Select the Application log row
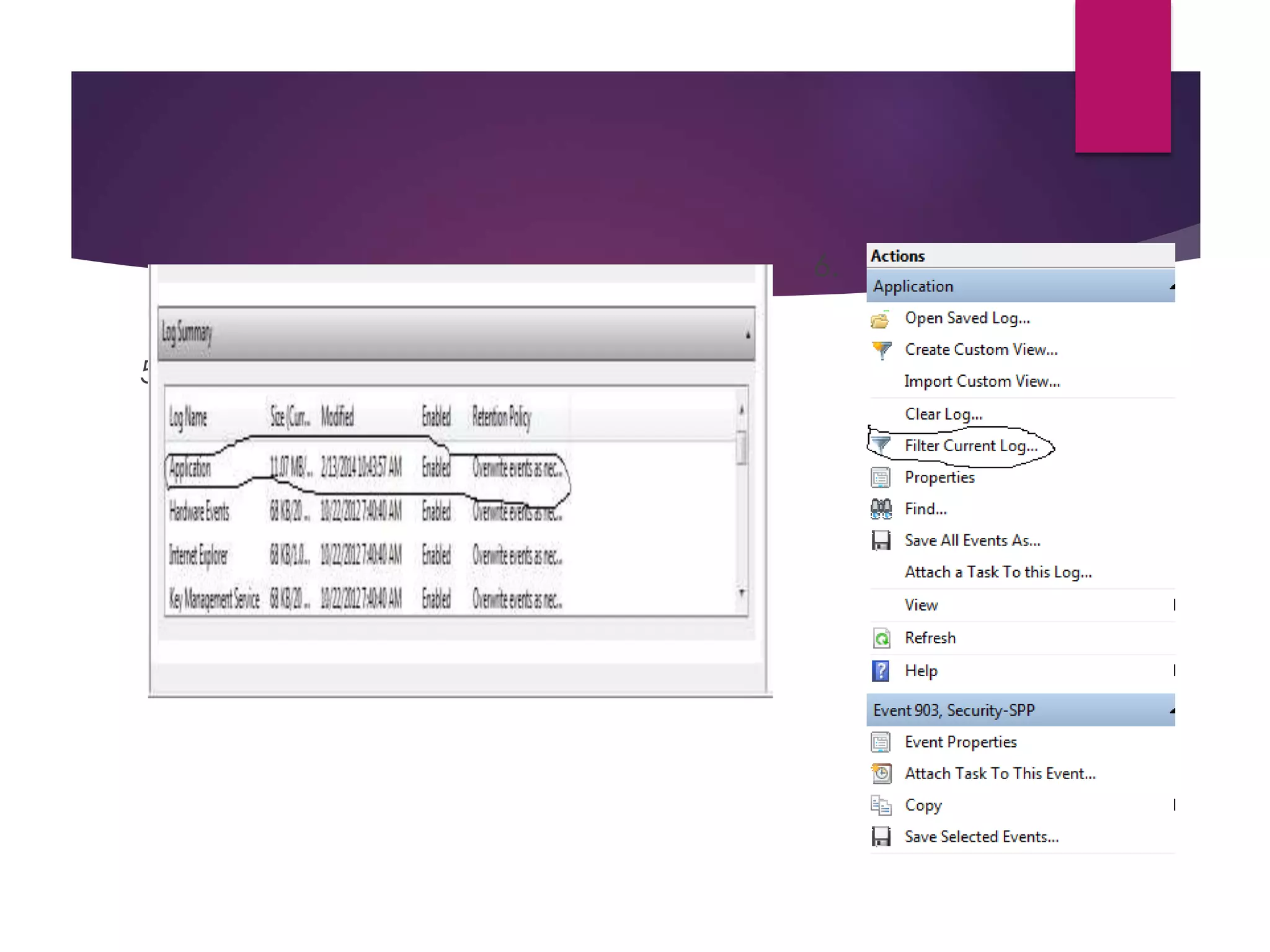 pyautogui.click(x=190, y=469)
